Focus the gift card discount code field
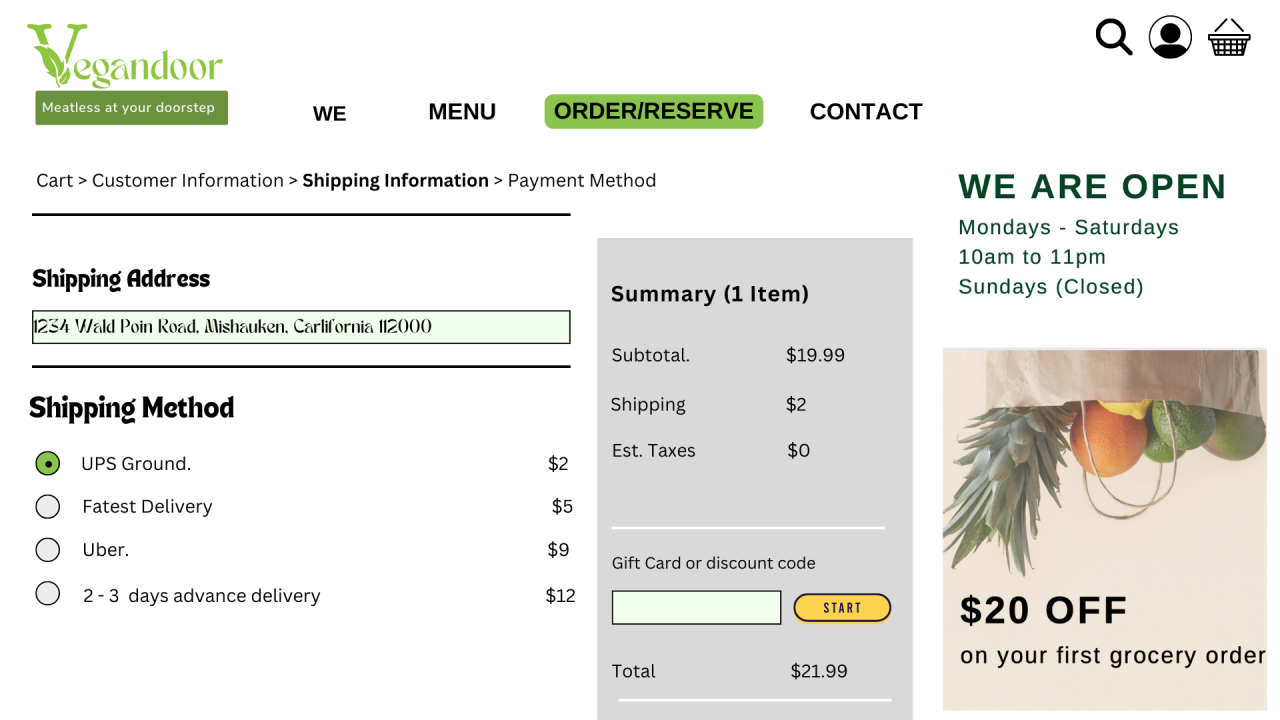The image size is (1280, 720). point(696,608)
